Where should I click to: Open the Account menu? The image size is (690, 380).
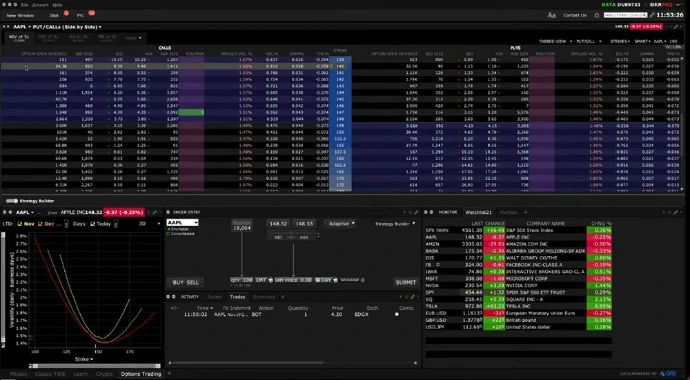pos(40,5)
